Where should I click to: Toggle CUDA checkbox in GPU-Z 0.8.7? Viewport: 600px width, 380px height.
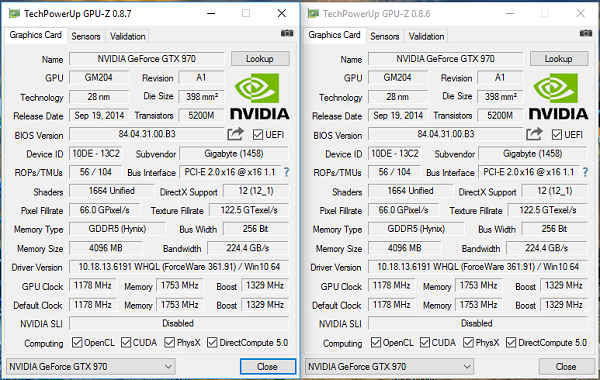coord(126,342)
